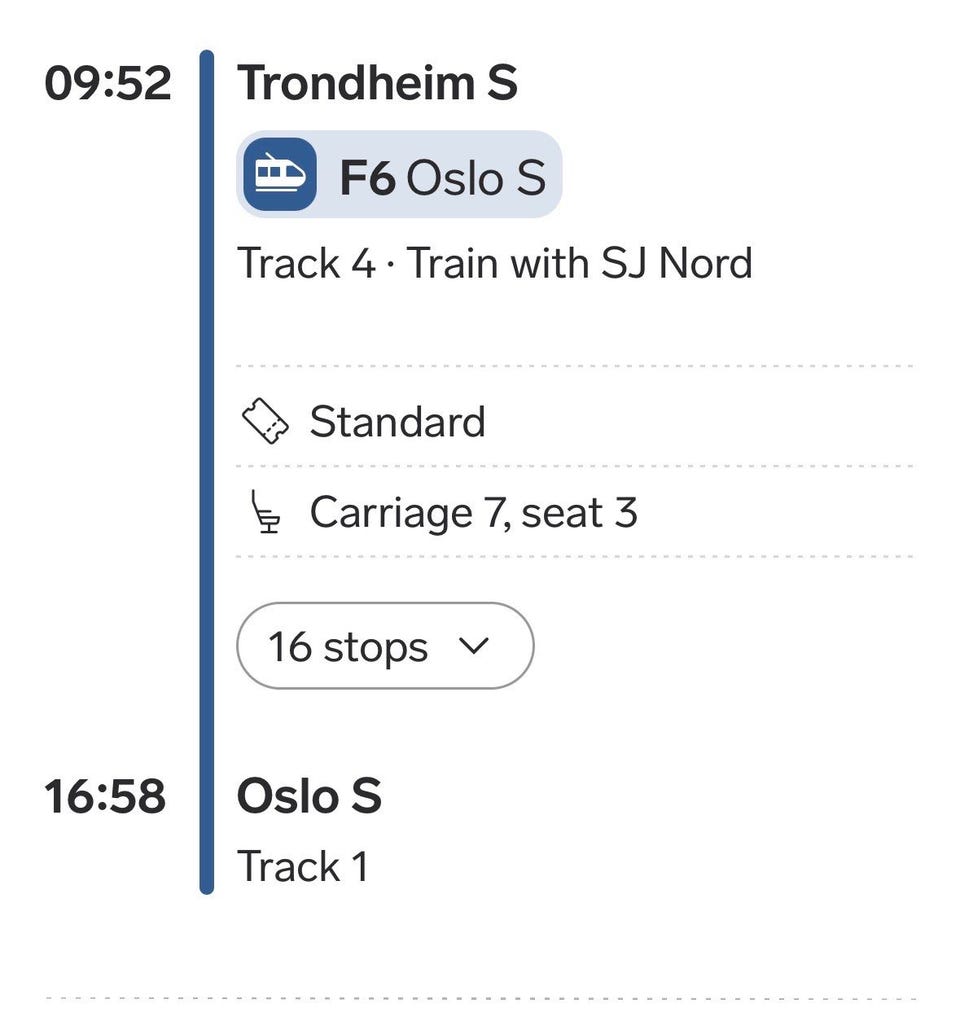Click the dotted divider at the bottom
Viewport: 960px width, 1030px height.
click(x=480, y=998)
